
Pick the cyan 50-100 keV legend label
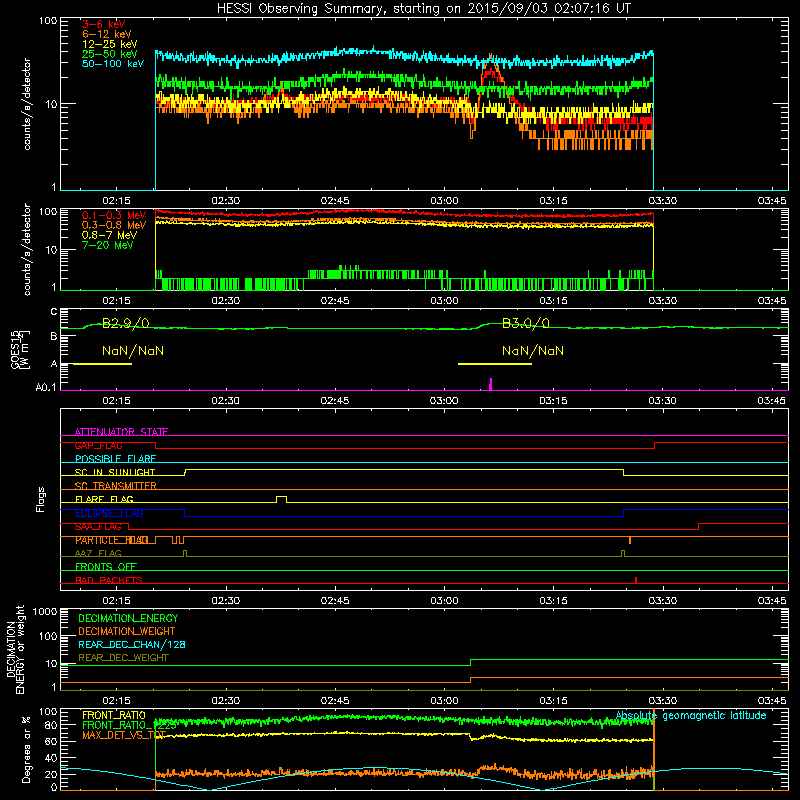113,64
